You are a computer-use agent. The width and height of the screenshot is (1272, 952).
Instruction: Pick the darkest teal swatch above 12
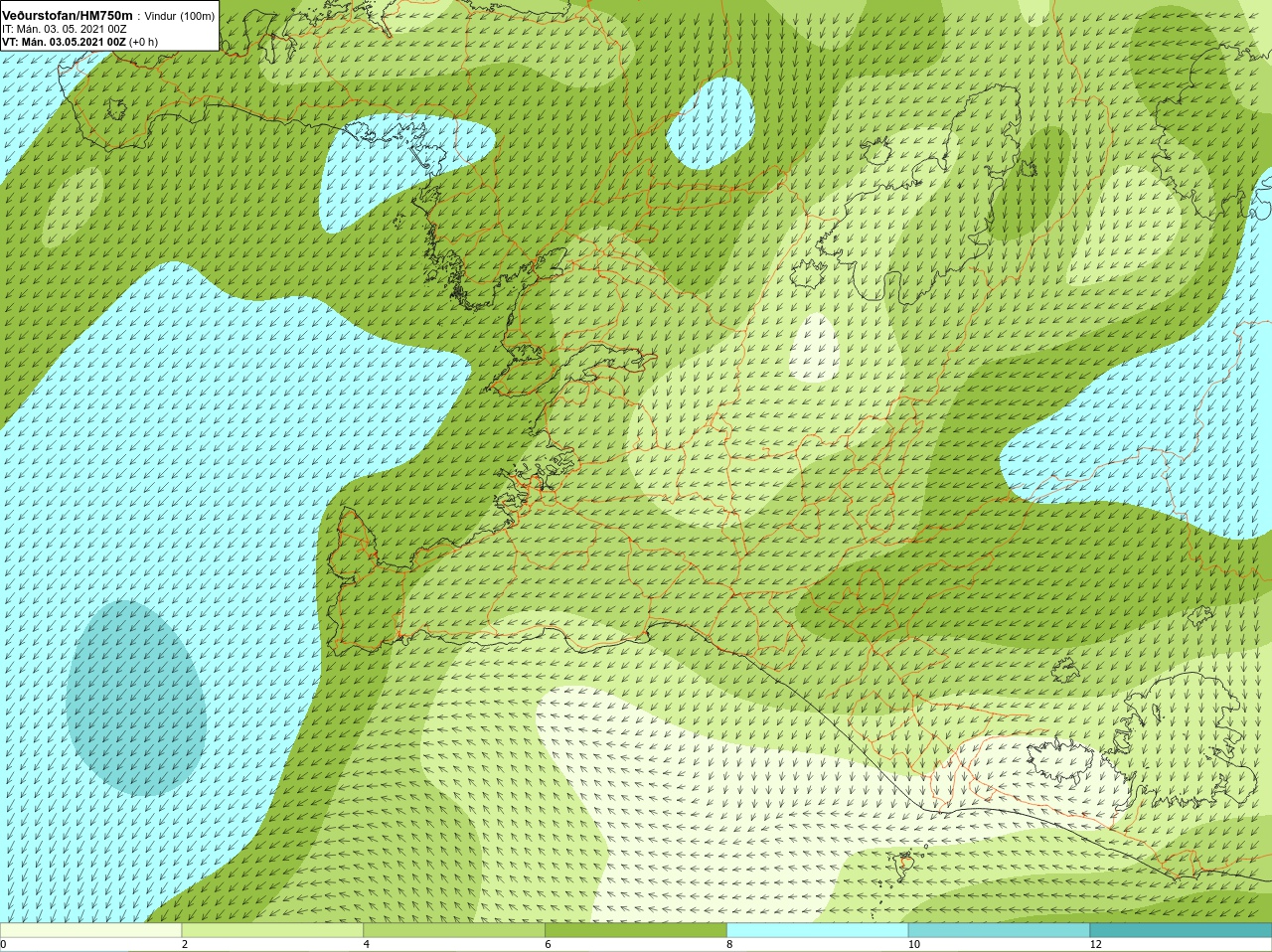[1181, 930]
